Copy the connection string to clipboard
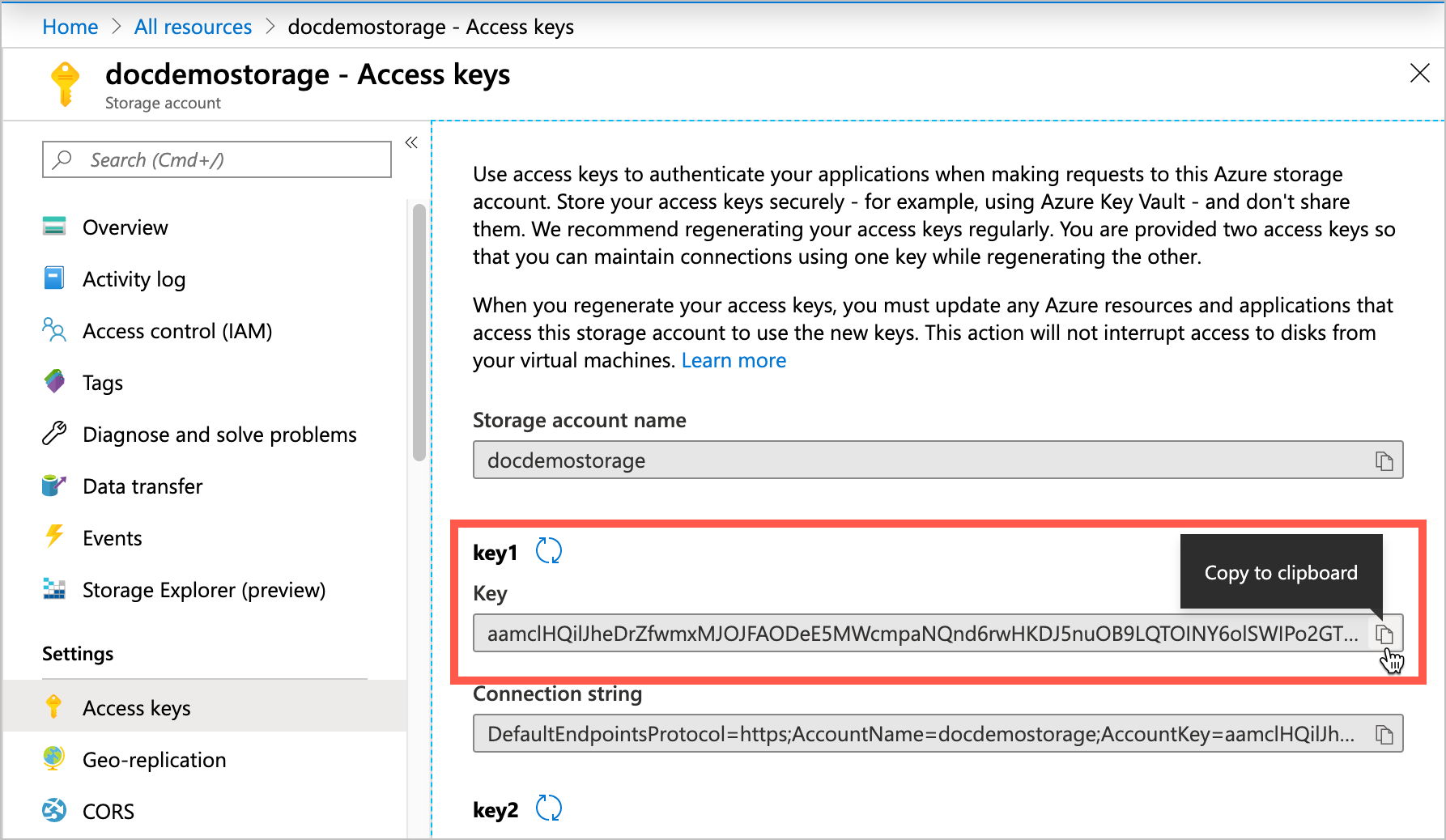 tap(1386, 733)
